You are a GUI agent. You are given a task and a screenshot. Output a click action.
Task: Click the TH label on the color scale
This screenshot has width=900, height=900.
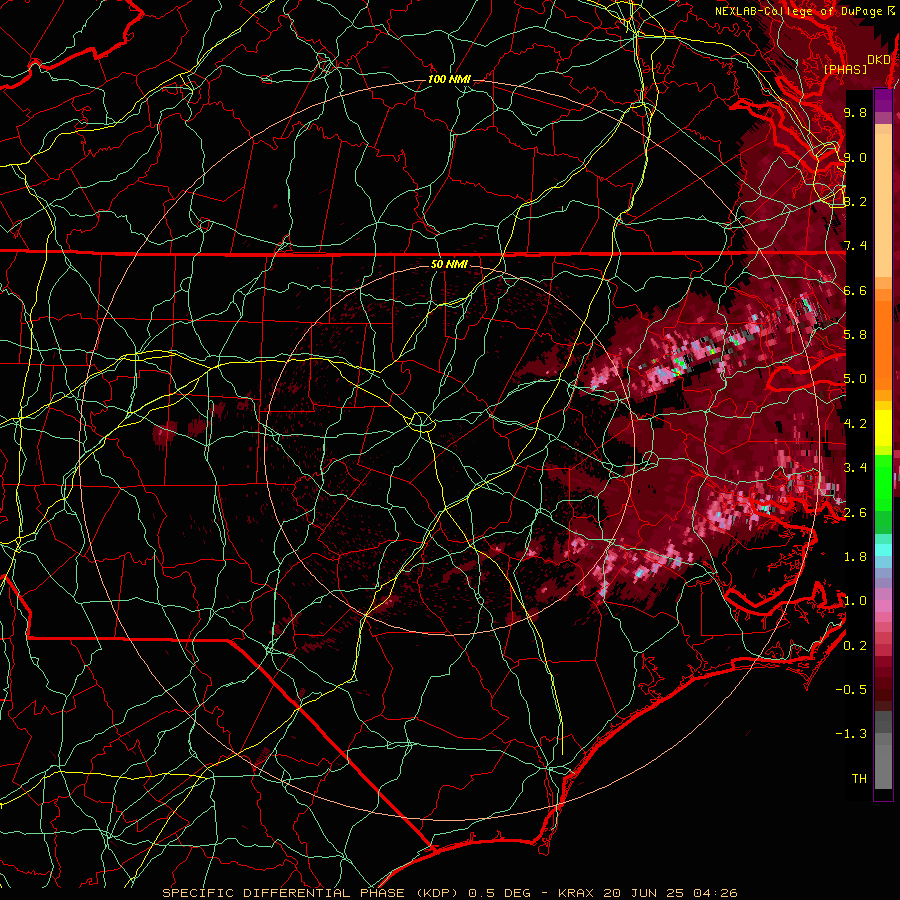point(859,779)
